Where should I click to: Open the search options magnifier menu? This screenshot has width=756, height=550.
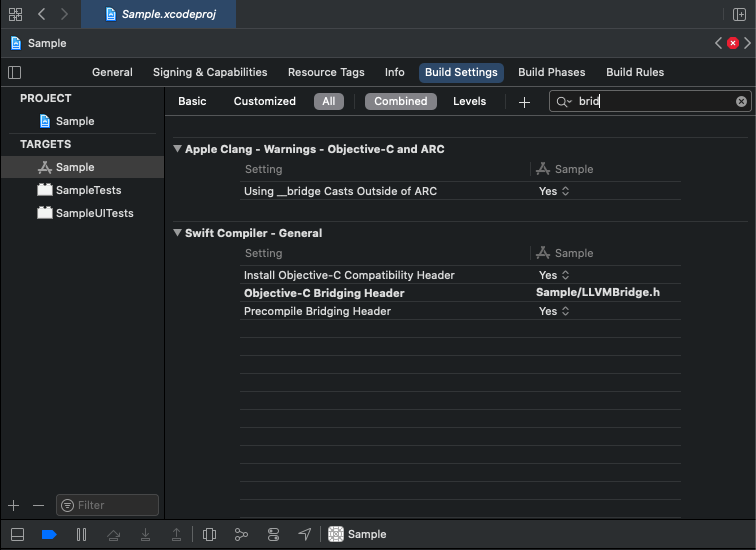coord(564,101)
